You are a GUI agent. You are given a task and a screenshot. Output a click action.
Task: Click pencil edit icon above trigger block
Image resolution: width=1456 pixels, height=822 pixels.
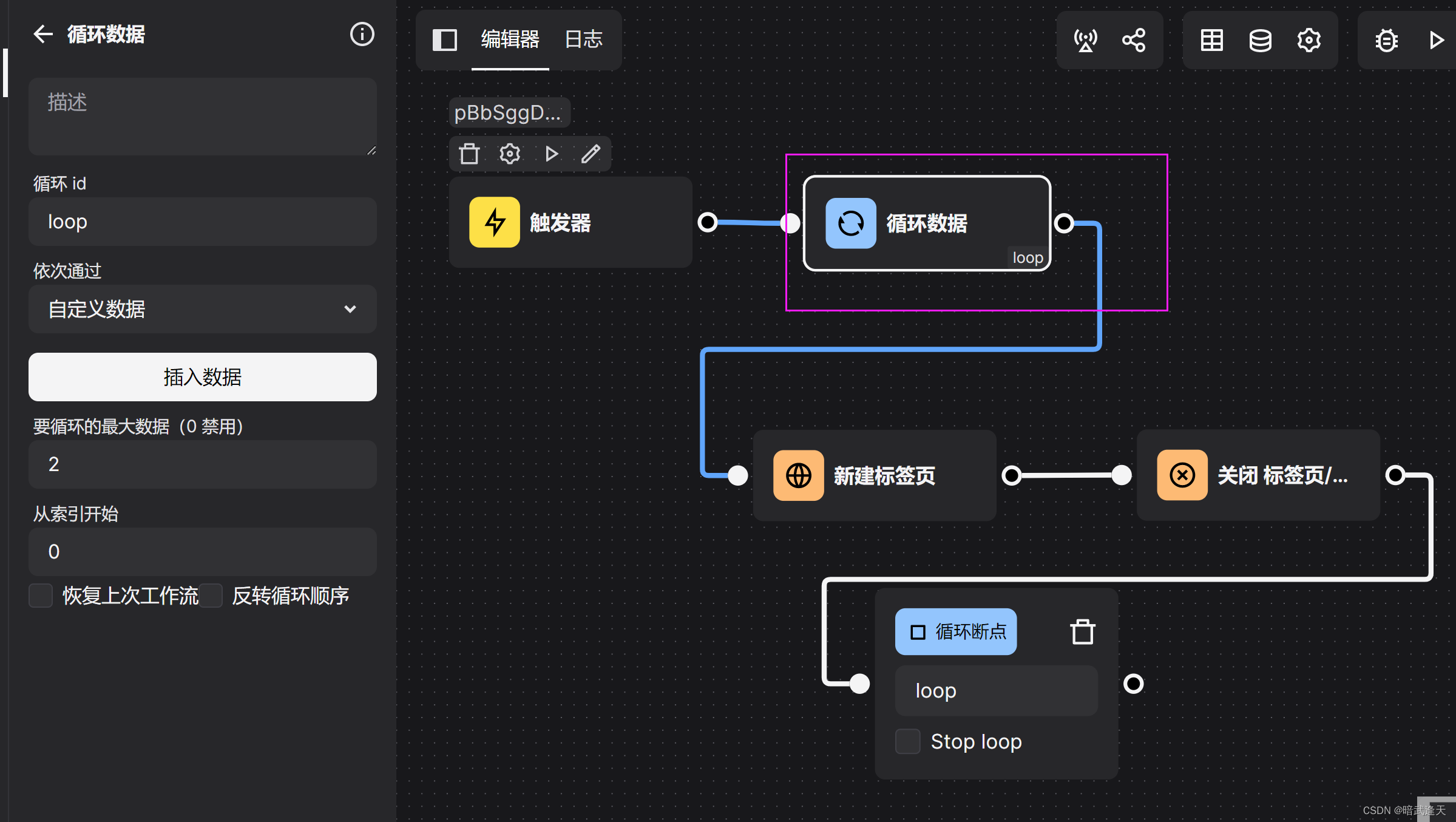click(x=591, y=154)
